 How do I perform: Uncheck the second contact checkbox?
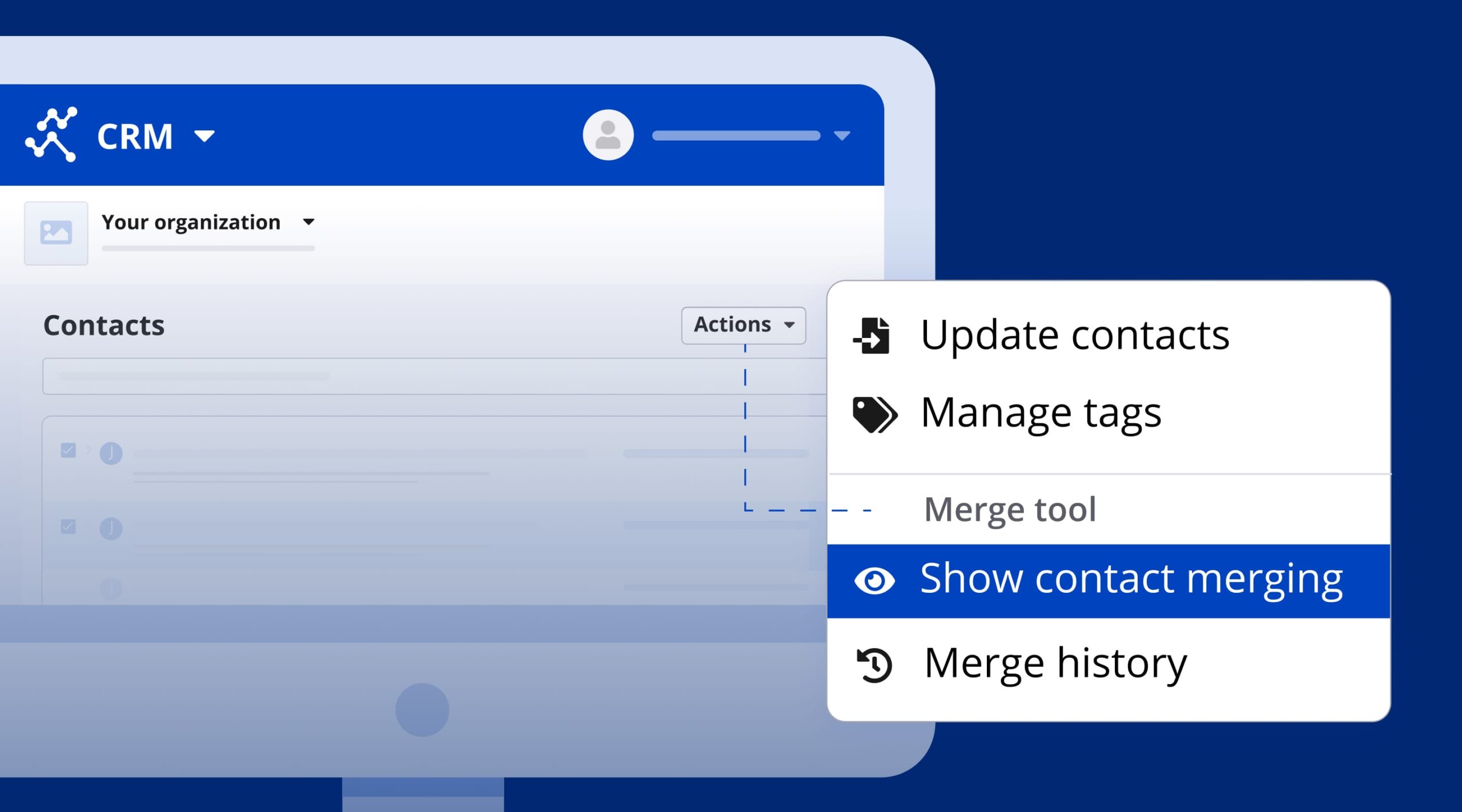tap(69, 526)
